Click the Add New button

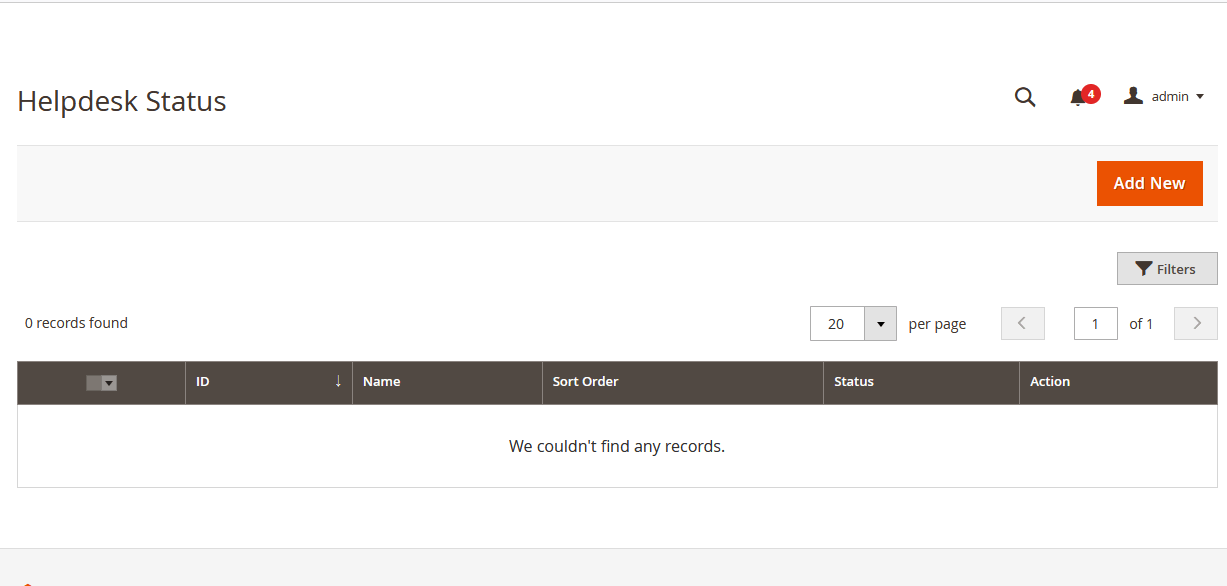1149,183
